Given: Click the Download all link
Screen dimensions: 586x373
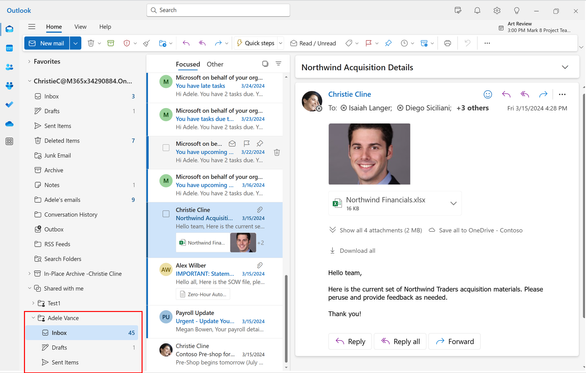Looking at the screenshot, I should [352, 251].
